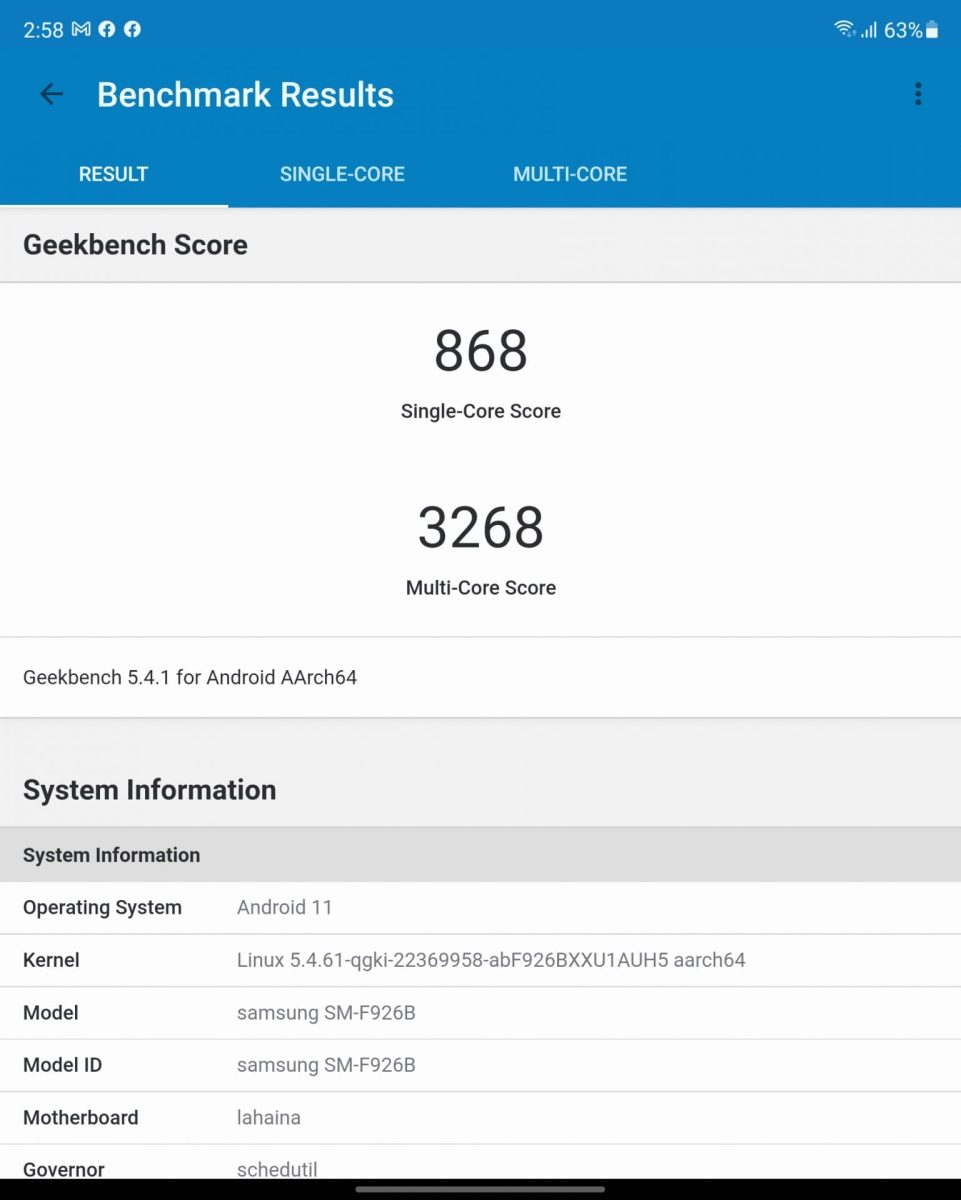Tap the Geekbench Score heading
Image resolution: width=961 pixels, height=1200 pixels.
pyautogui.click(x=135, y=245)
